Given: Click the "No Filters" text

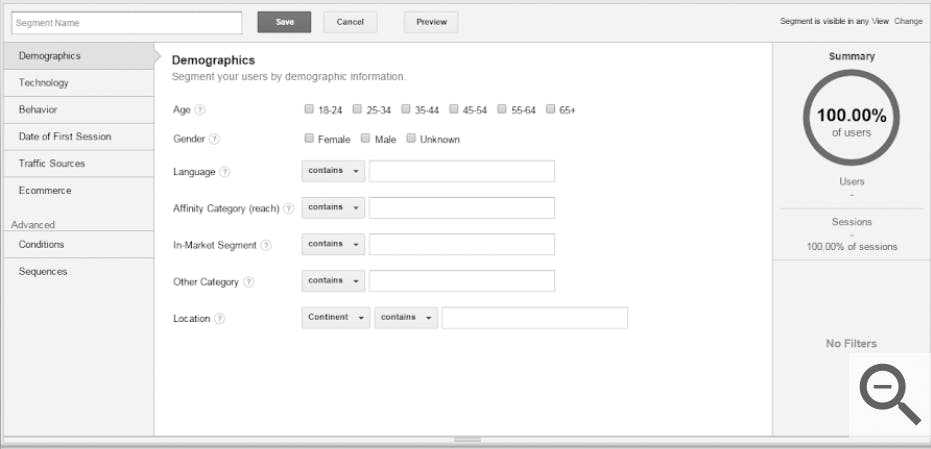Looking at the screenshot, I should pos(851,344).
